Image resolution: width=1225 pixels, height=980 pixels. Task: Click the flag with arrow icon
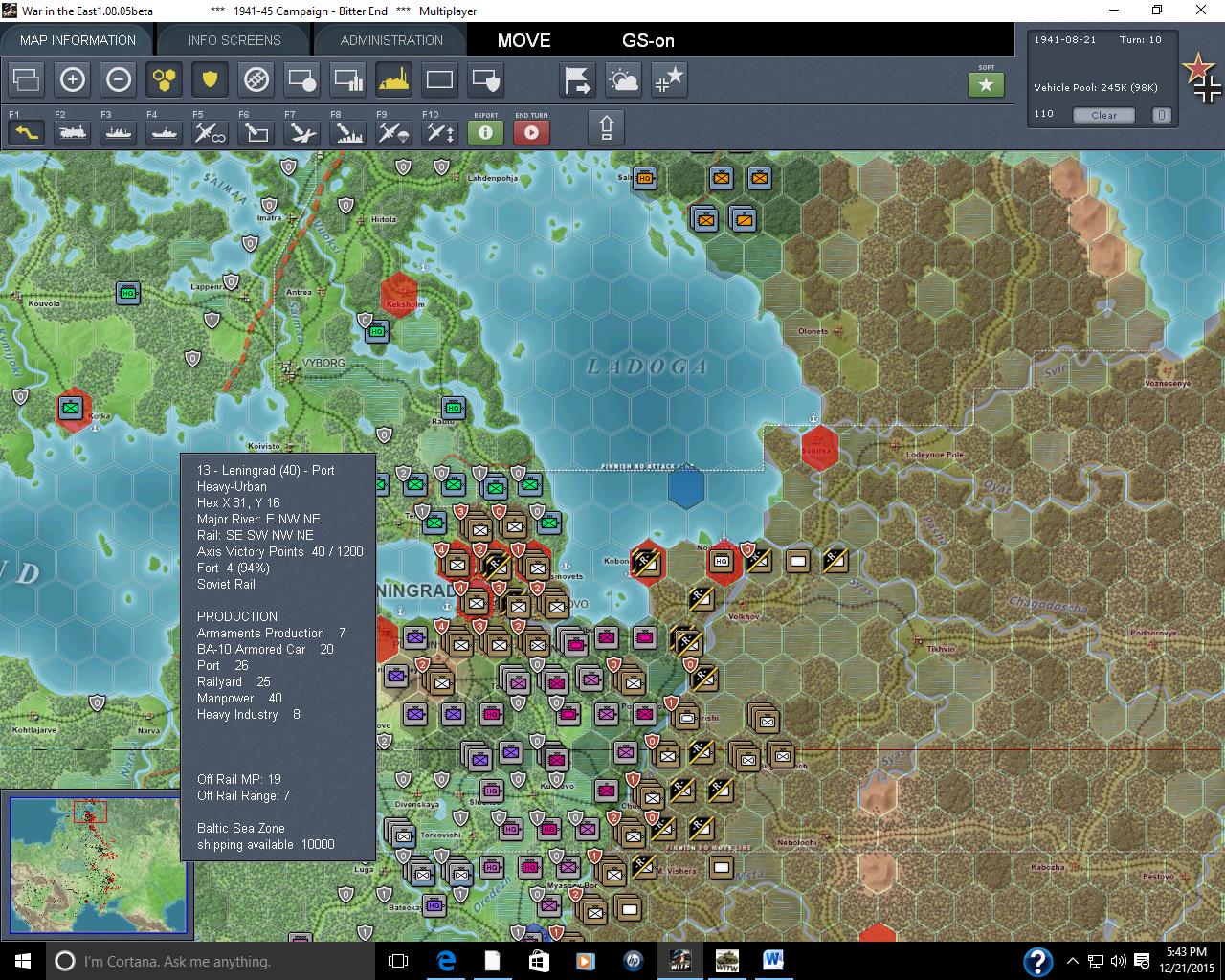tap(578, 79)
